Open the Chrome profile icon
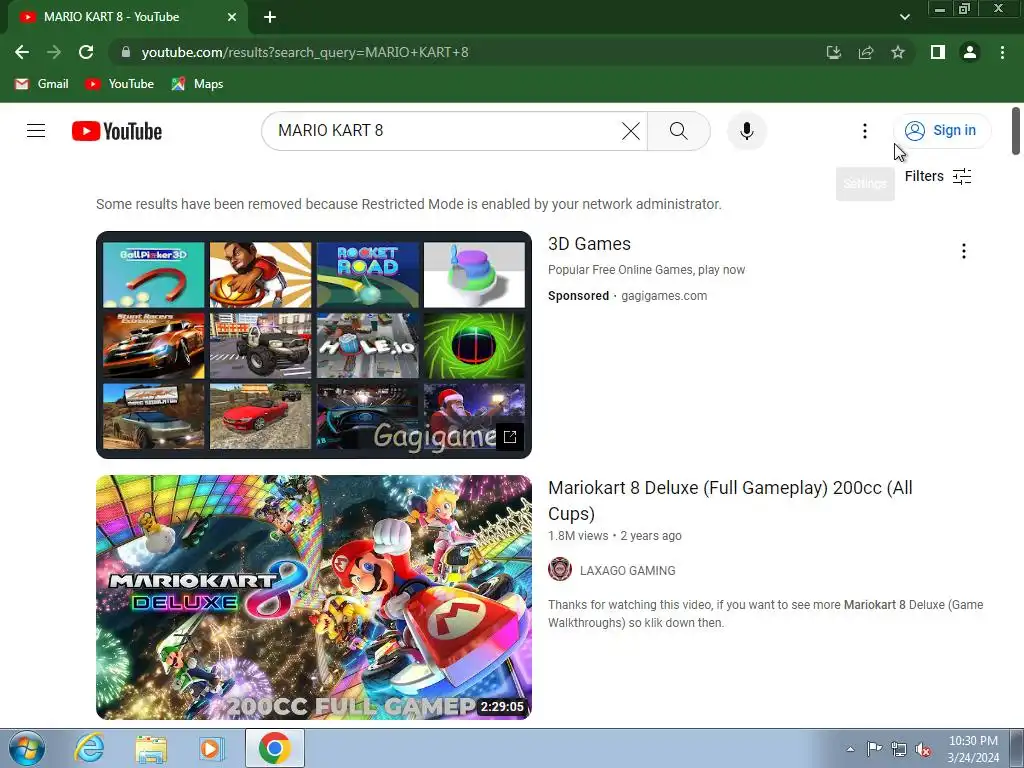The image size is (1024, 768). click(x=970, y=52)
